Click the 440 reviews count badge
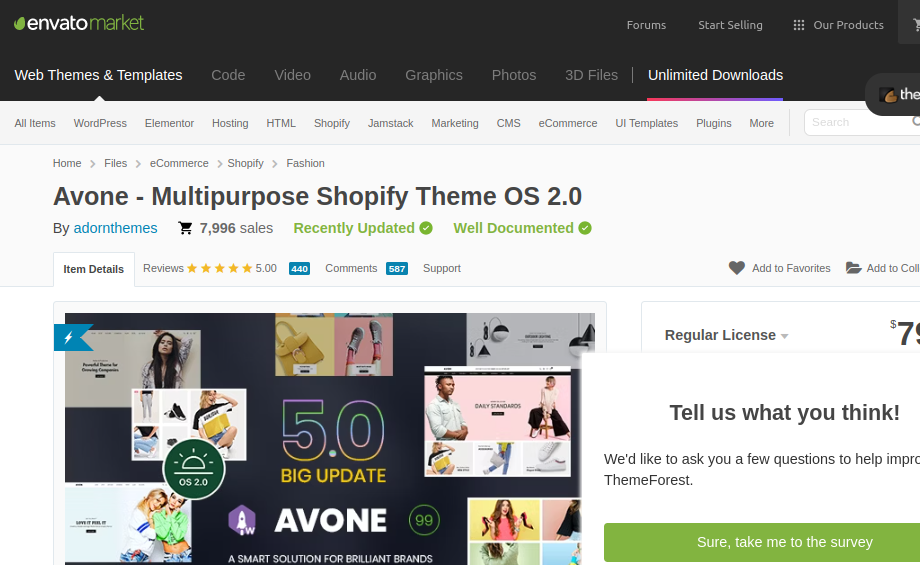 pyautogui.click(x=299, y=269)
